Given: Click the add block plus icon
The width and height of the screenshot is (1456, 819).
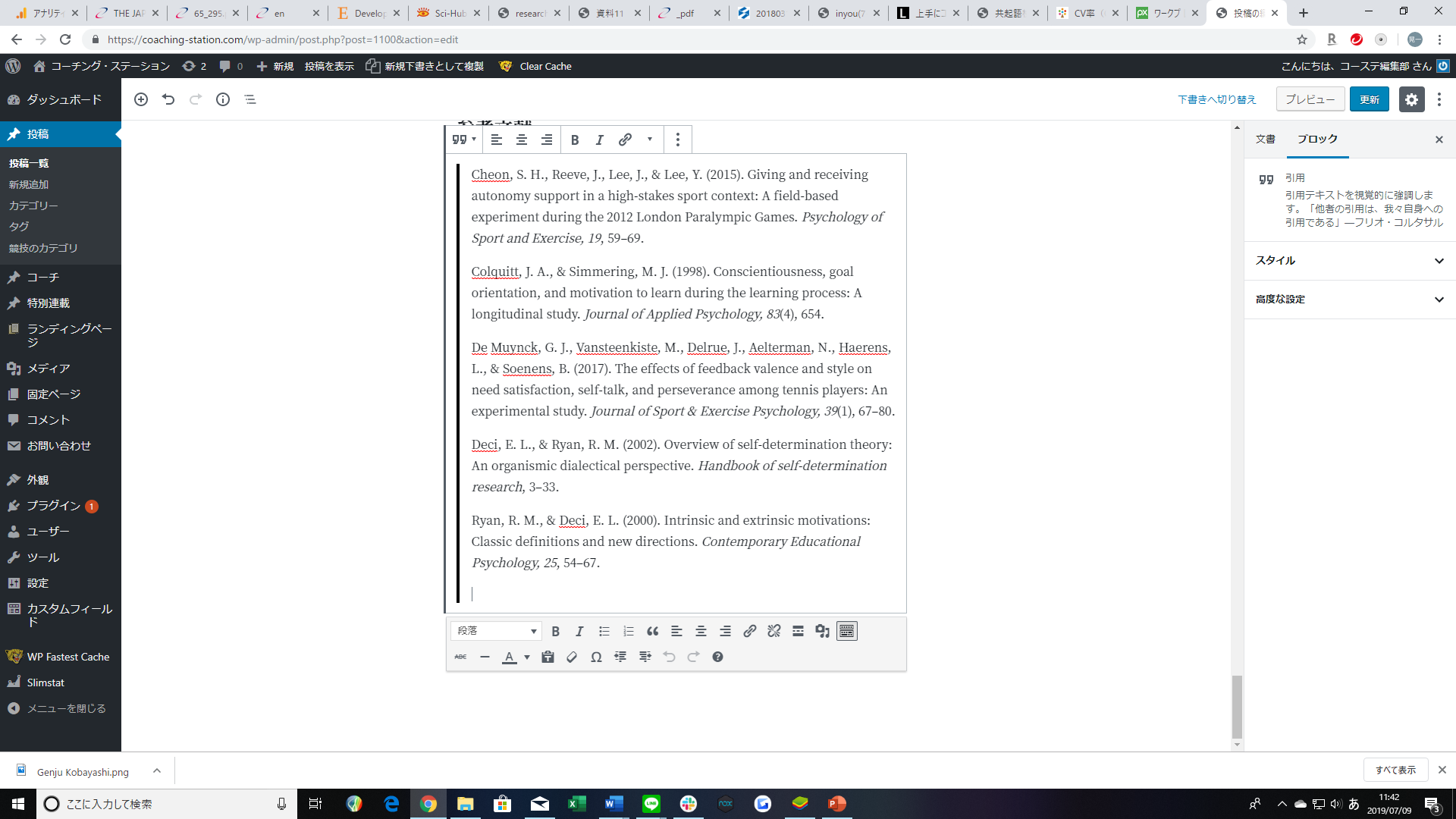Looking at the screenshot, I should point(141,99).
